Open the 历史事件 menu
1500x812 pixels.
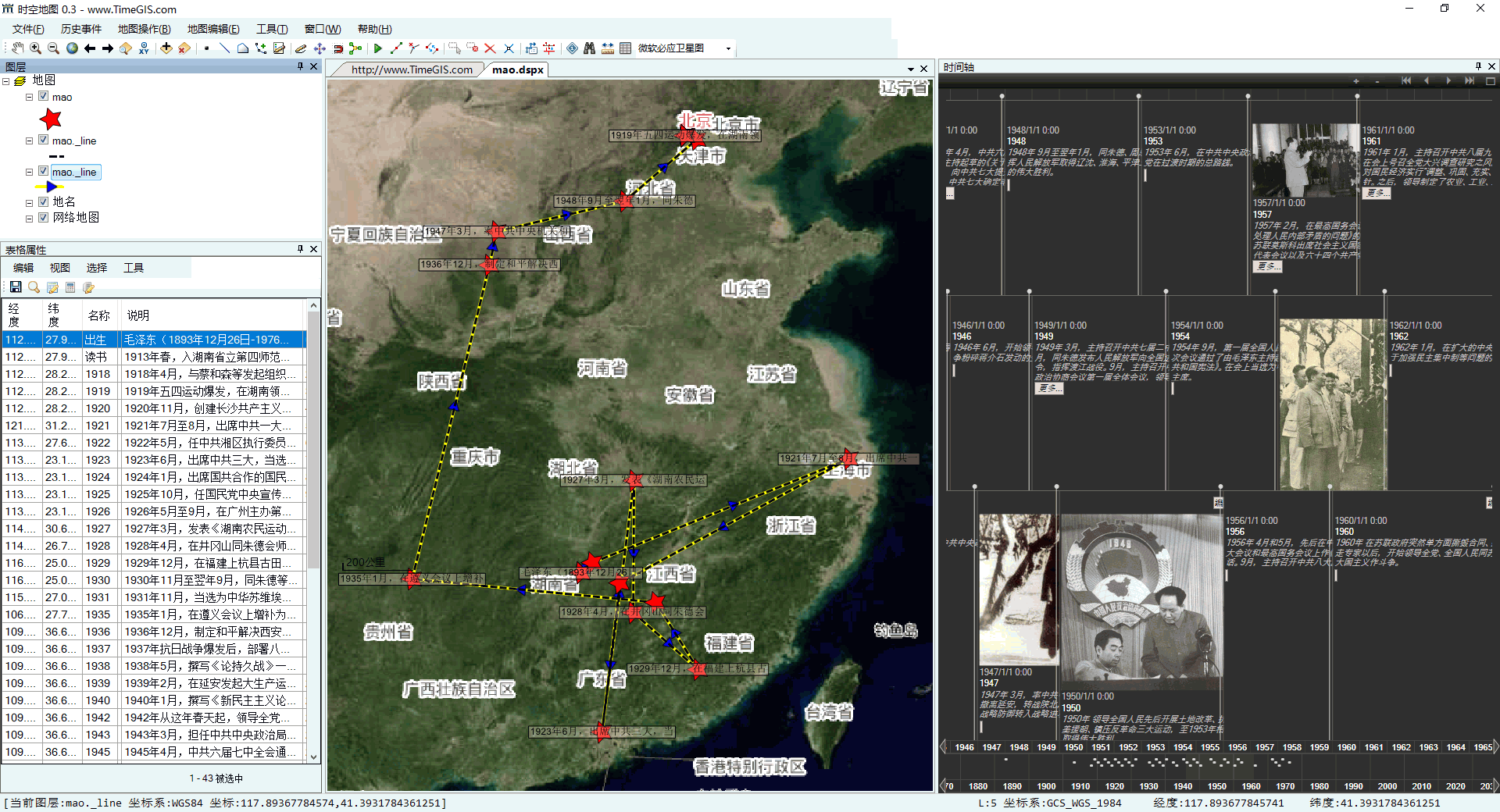(81, 29)
